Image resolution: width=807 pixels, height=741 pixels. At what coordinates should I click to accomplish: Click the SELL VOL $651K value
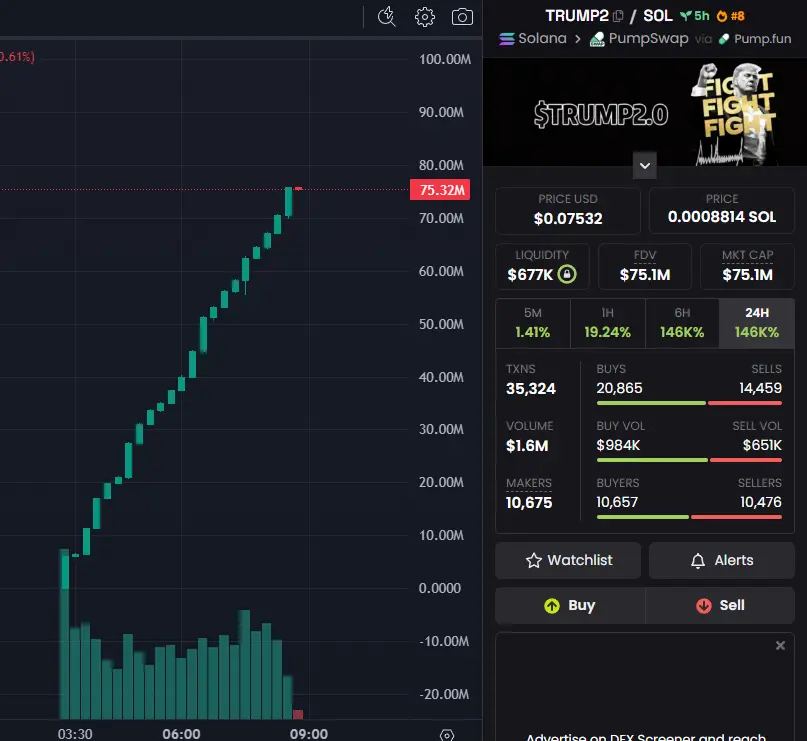tap(762, 445)
